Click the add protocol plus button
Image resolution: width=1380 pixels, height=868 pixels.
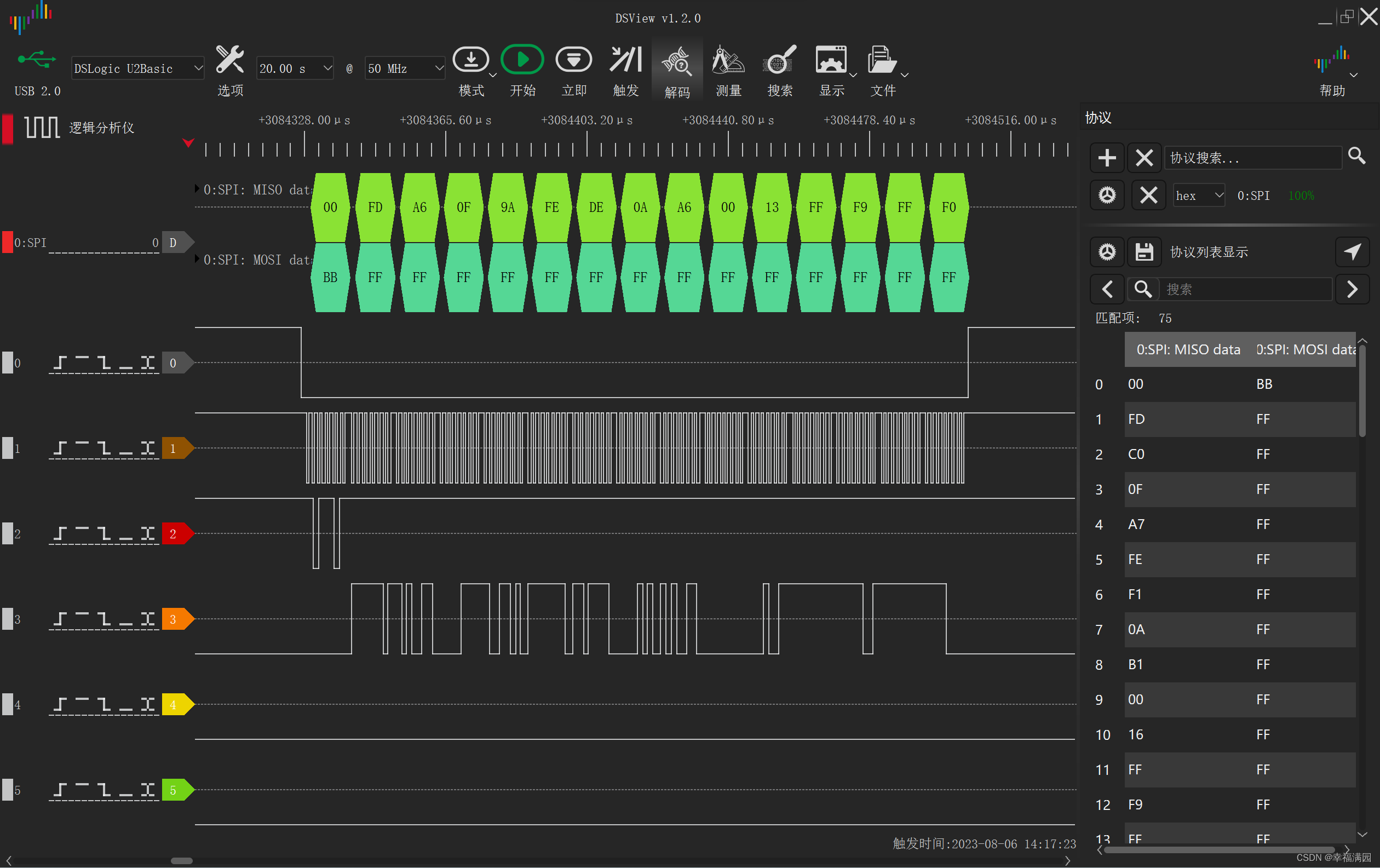[1107, 158]
